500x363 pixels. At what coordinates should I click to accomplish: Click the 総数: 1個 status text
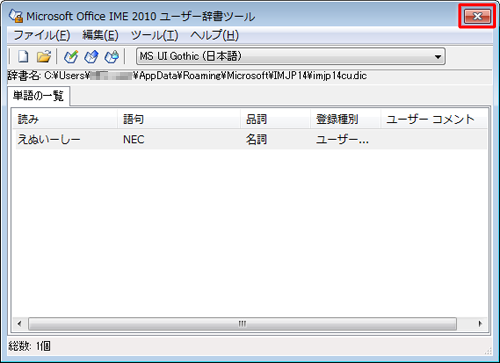coord(29,346)
